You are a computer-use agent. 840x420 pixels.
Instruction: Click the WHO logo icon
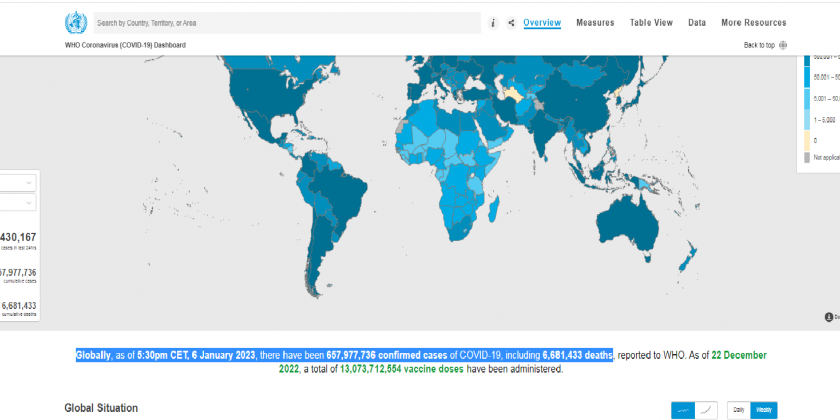pyautogui.click(x=75, y=23)
